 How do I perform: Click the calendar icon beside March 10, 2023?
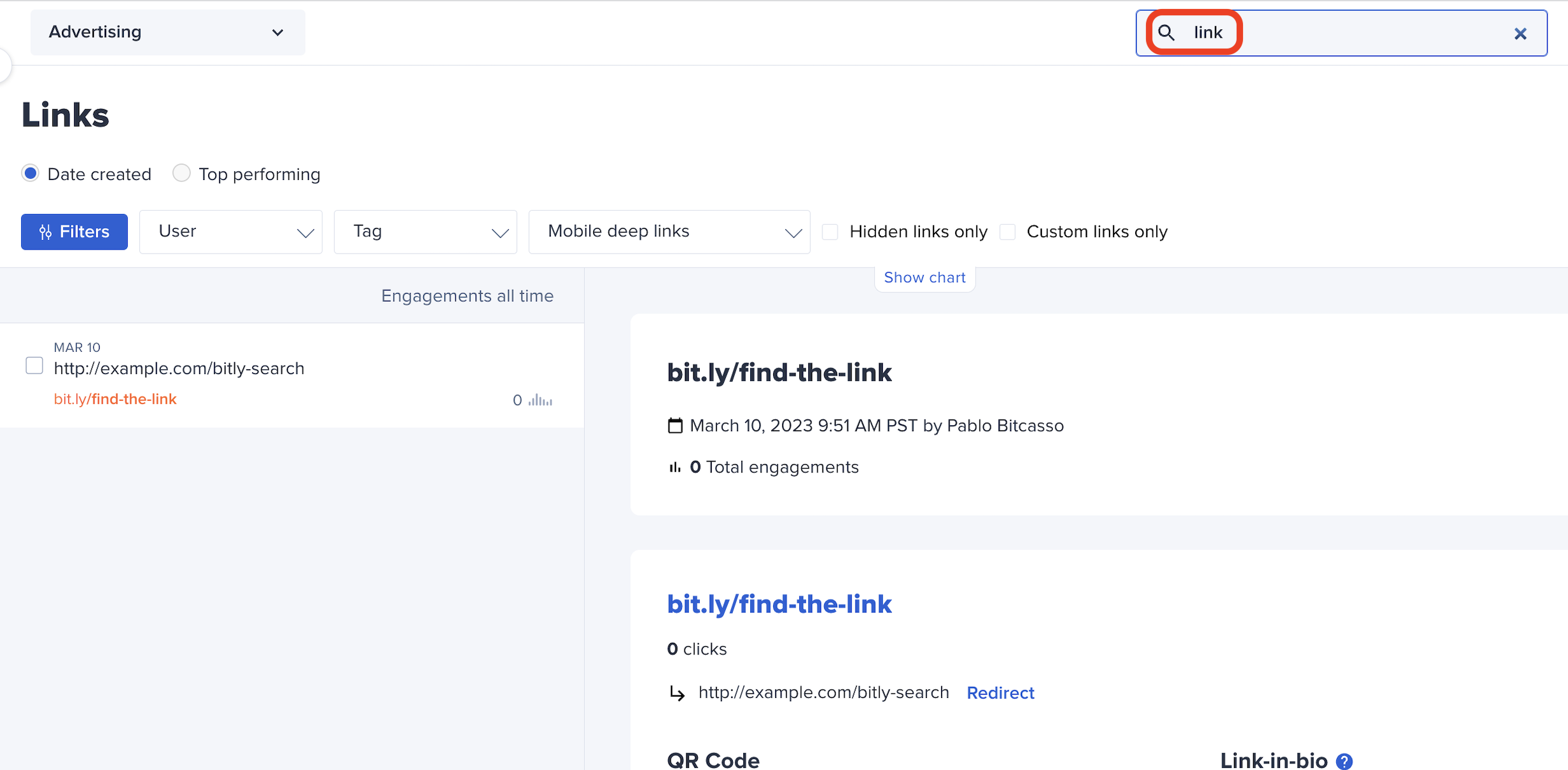[675, 425]
